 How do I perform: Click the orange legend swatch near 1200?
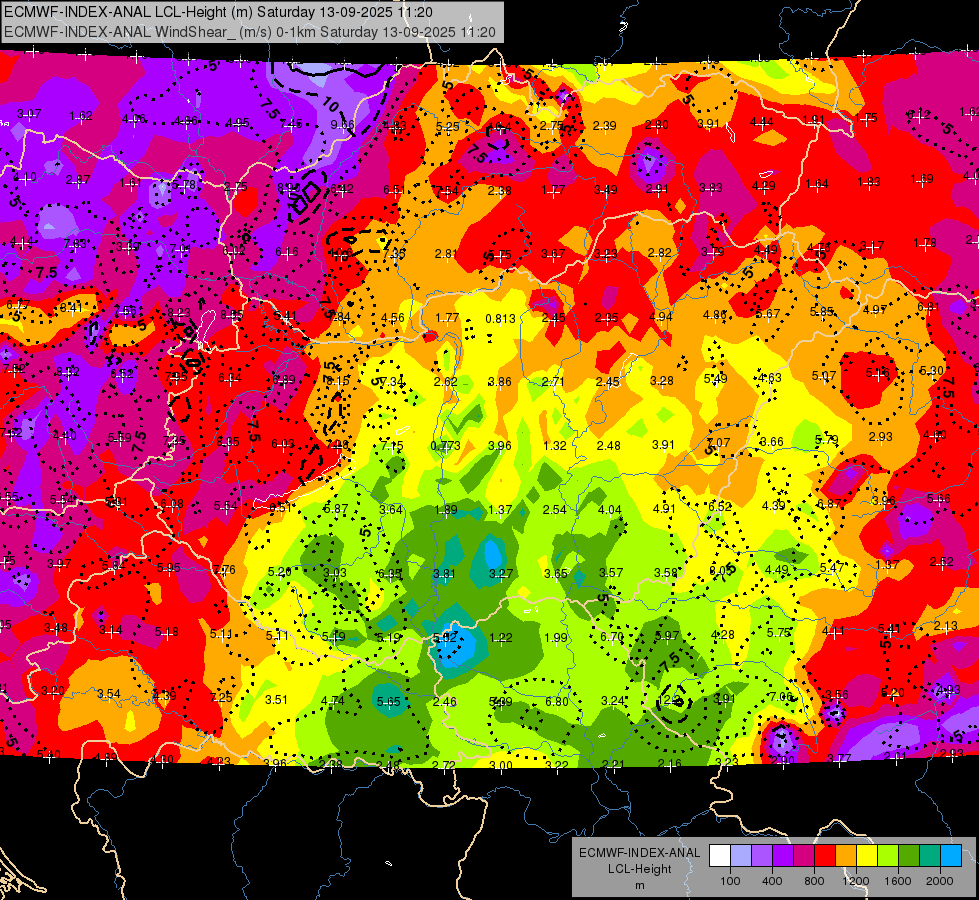click(x=846, y=856)
